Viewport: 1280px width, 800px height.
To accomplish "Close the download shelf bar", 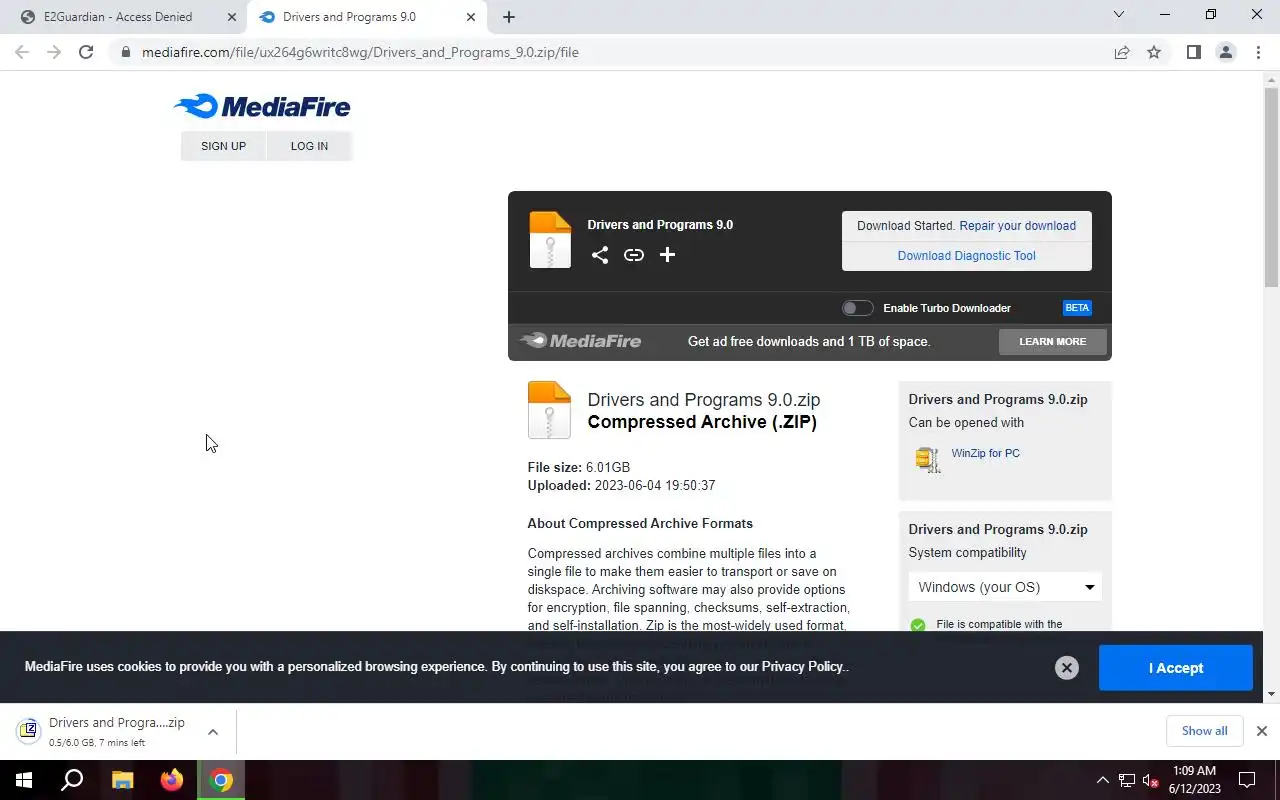I will click(x=1262, y=731).
